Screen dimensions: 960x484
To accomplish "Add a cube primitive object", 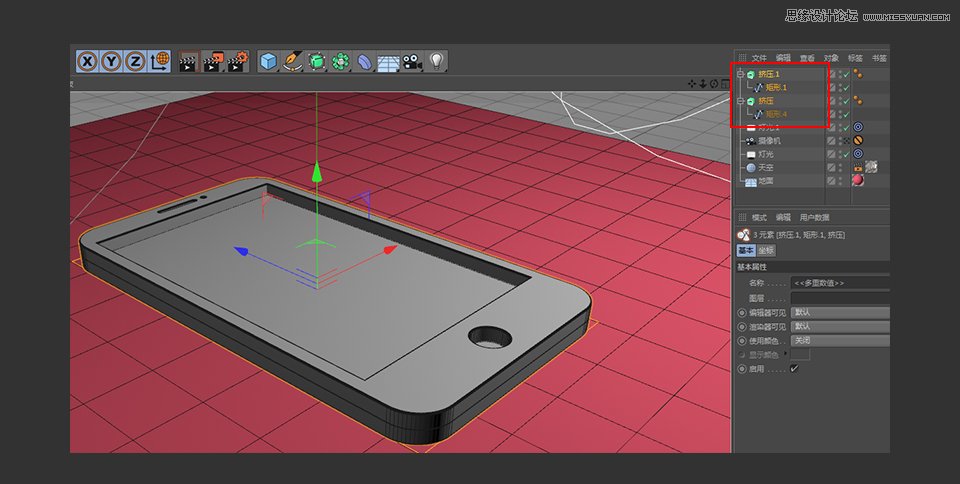I will pos(268,61).
